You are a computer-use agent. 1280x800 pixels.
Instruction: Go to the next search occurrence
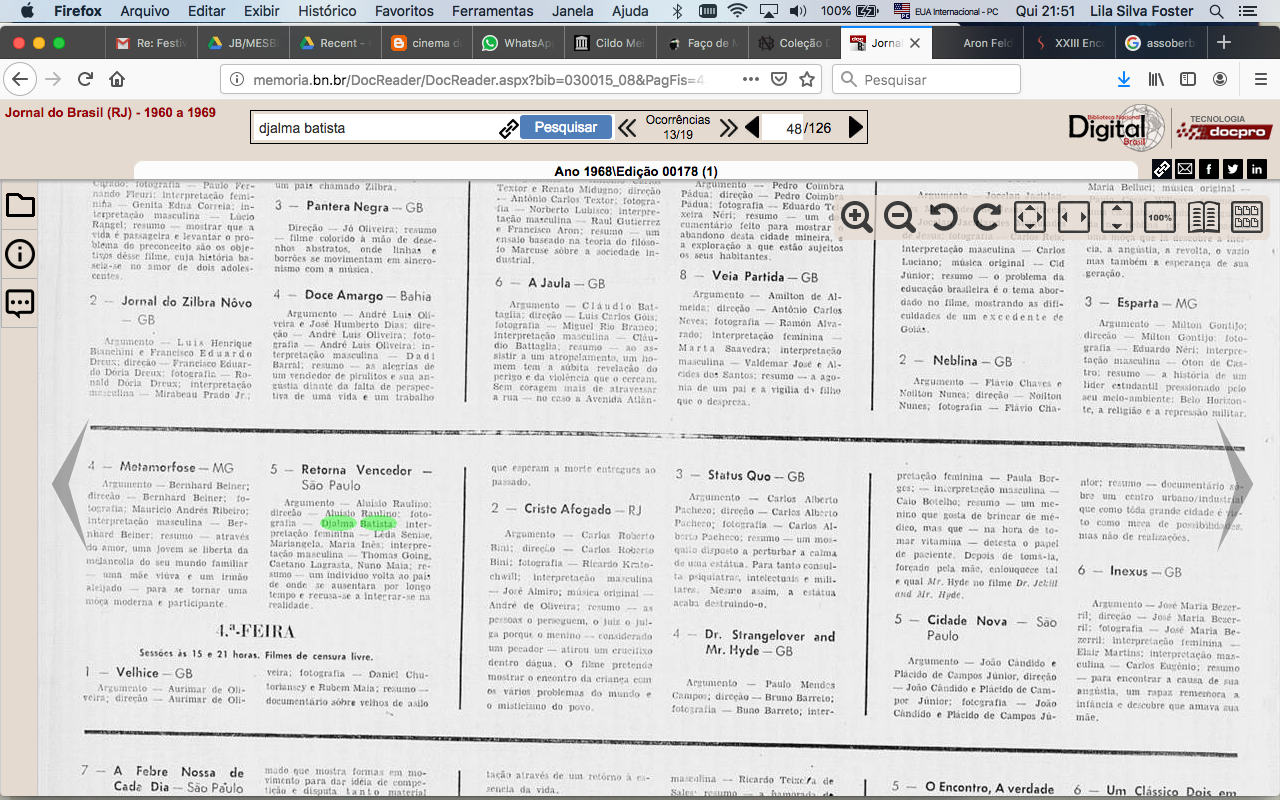728,127
